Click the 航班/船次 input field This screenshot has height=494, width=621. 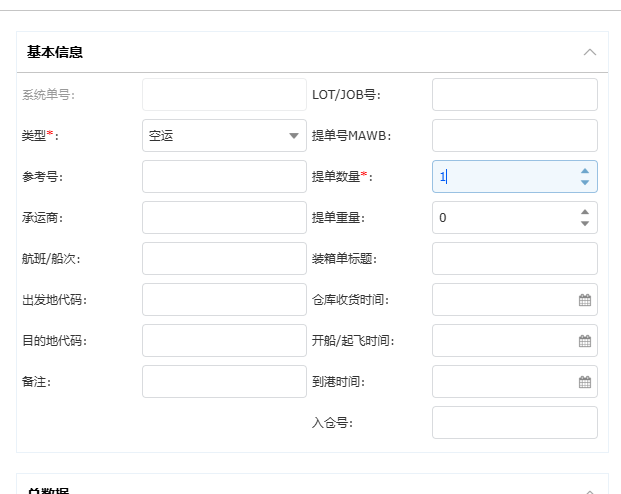[224, 259]
